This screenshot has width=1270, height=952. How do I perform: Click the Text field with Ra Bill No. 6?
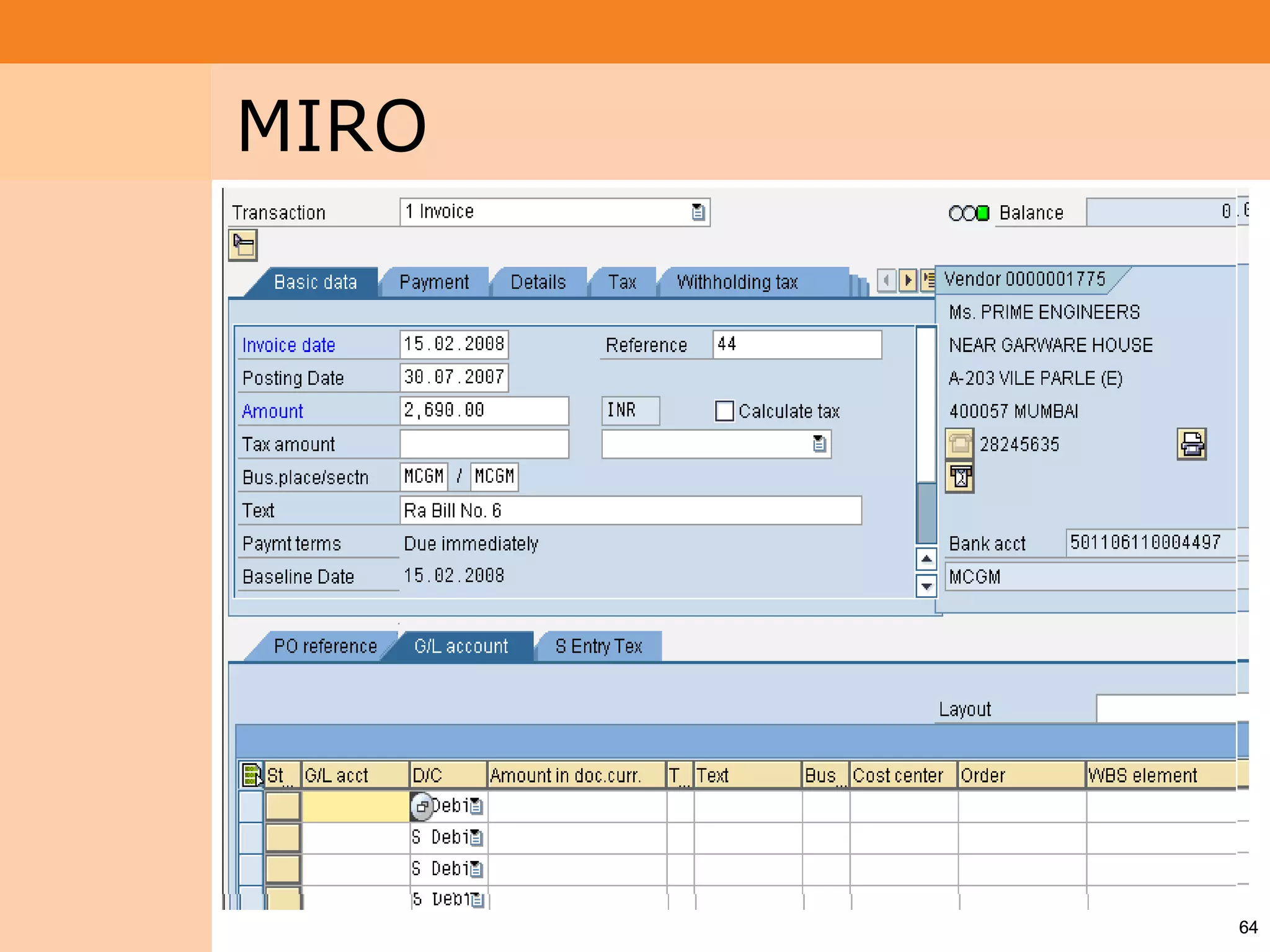(x=631, y=510)
